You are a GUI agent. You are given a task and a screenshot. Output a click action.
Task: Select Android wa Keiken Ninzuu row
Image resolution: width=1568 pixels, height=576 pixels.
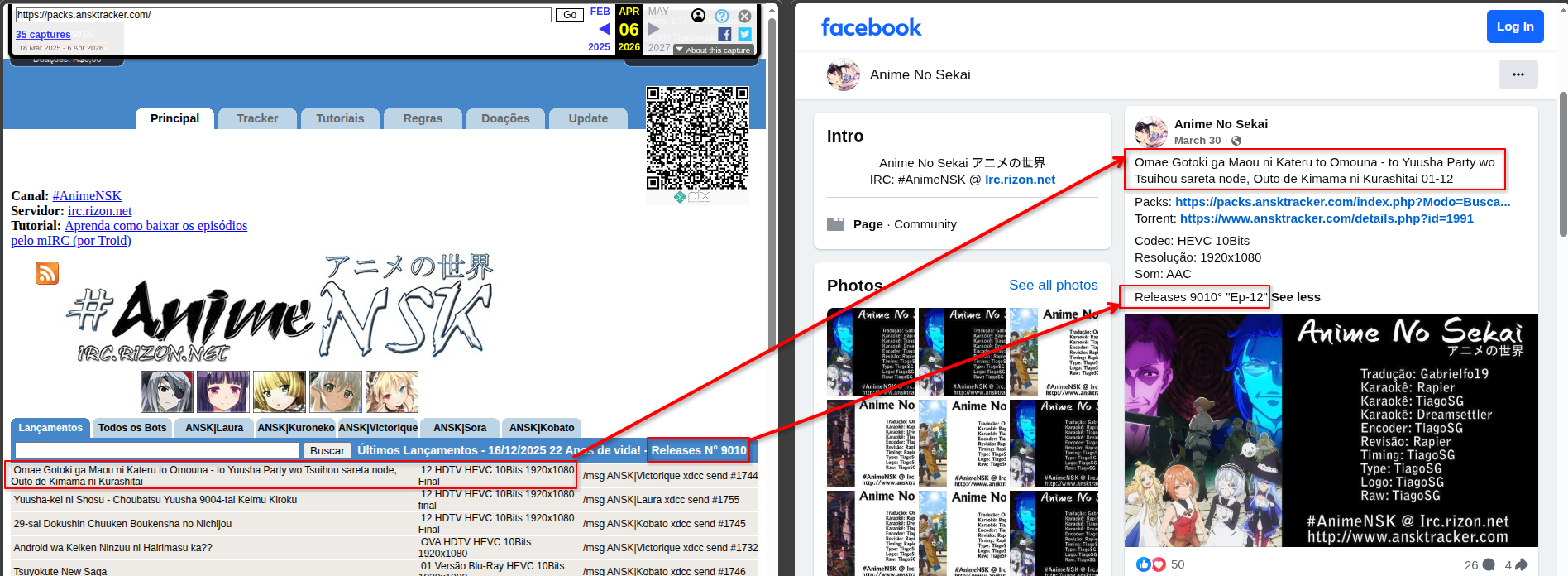click(385, 548)
